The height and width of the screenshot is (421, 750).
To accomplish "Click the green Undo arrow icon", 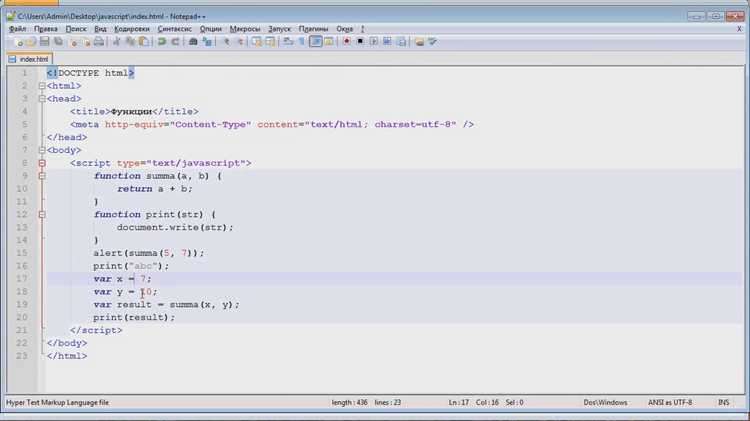I will (162, 42).
